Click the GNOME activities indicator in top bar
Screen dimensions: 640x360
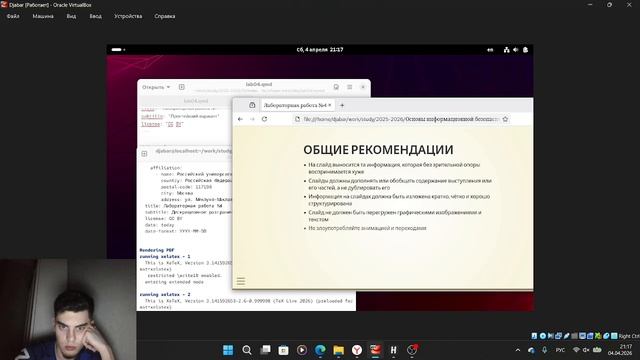tap(118, 50)
